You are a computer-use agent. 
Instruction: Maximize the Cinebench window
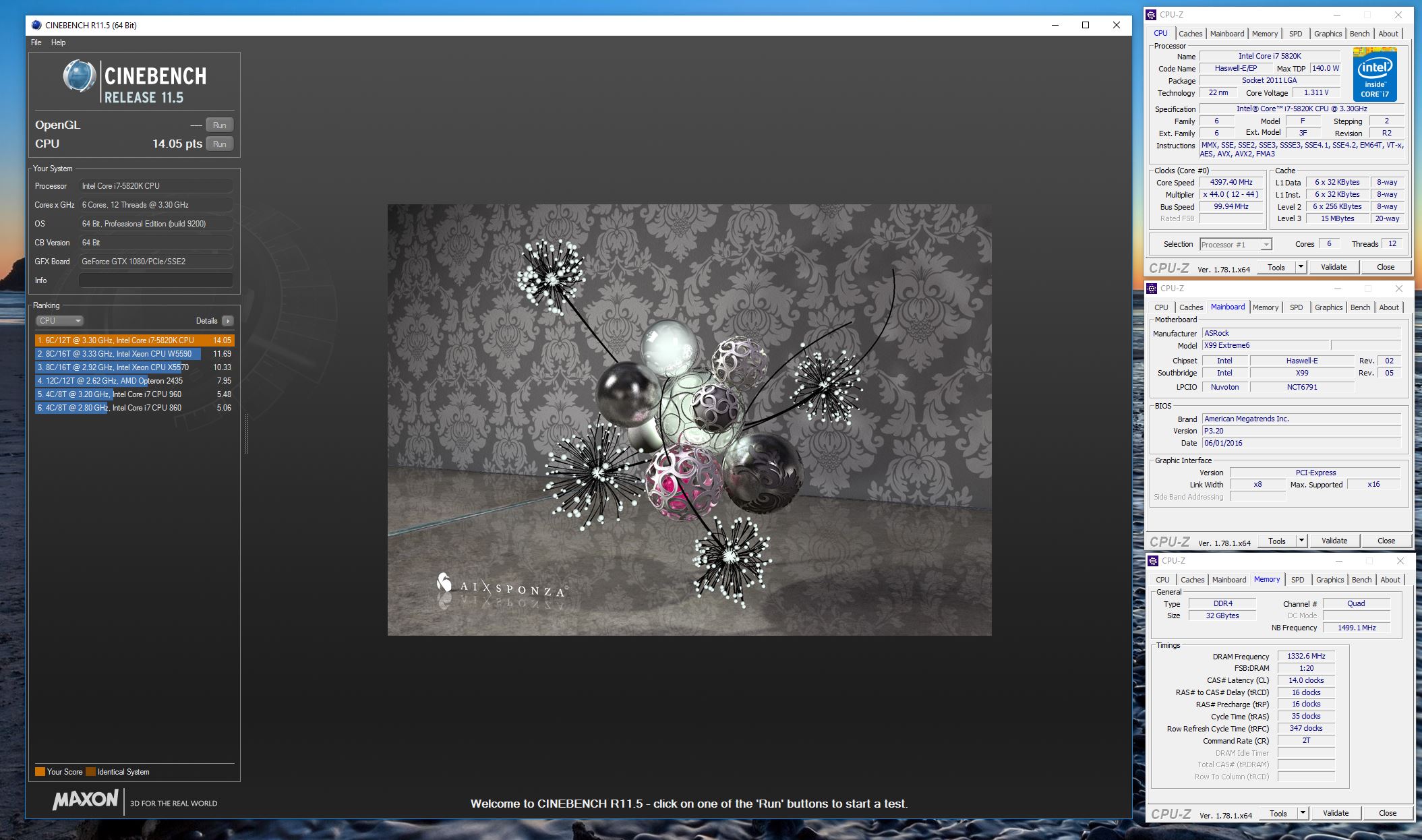point(1086,25)
